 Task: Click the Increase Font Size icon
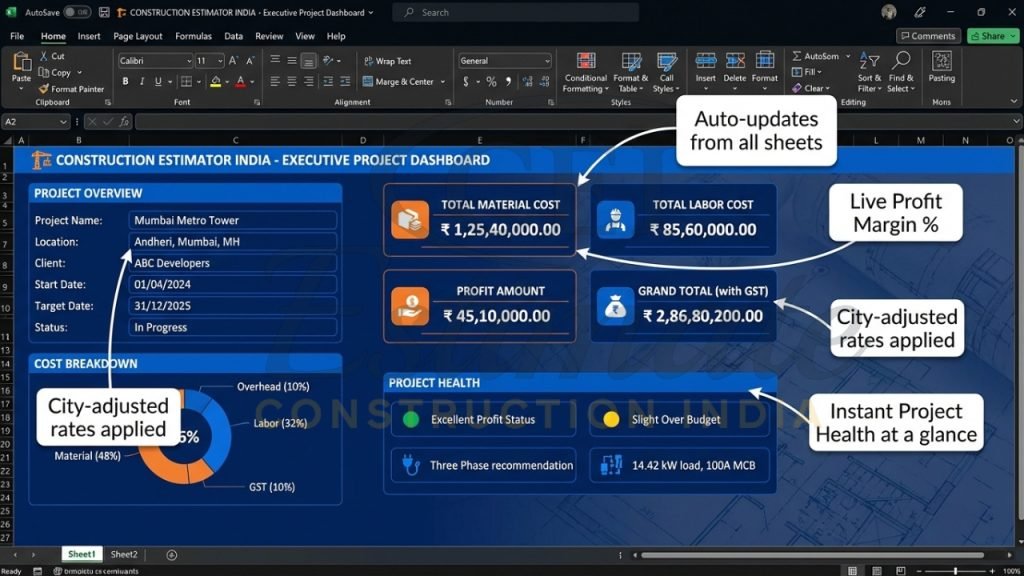tap(233, 61)
